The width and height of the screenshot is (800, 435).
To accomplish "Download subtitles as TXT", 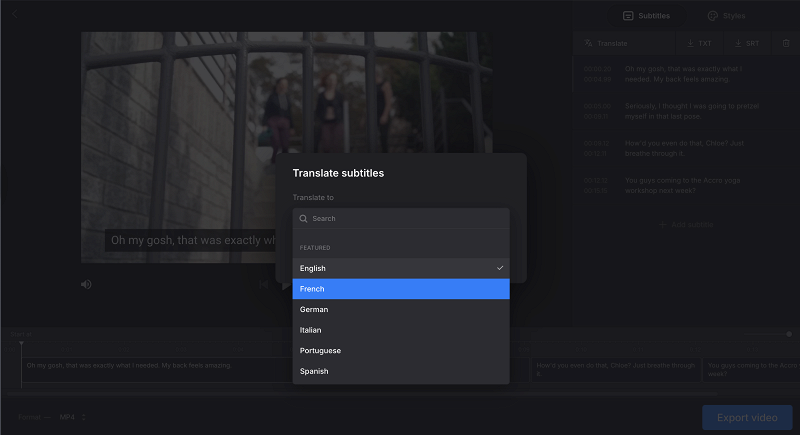I will [699, 43].
